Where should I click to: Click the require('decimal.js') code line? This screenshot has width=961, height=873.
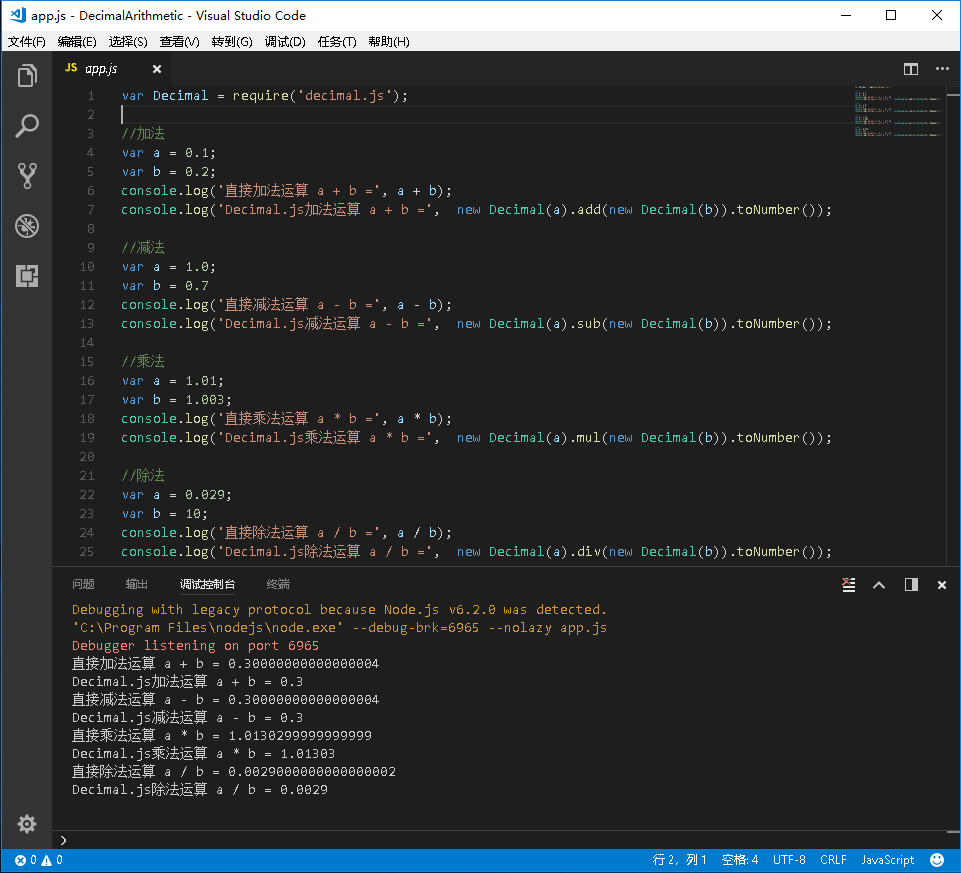click(264, 96)
